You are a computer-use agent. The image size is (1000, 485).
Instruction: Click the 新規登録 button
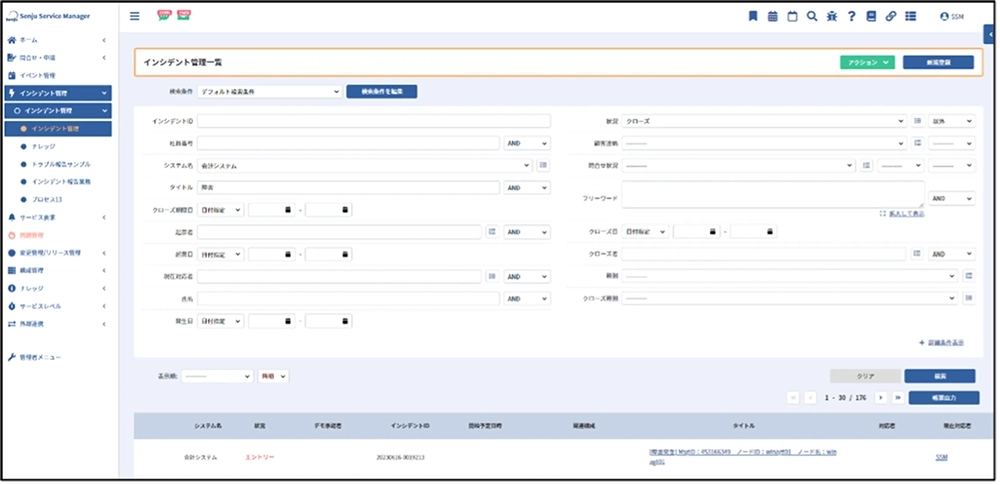(x=938, y=63)
